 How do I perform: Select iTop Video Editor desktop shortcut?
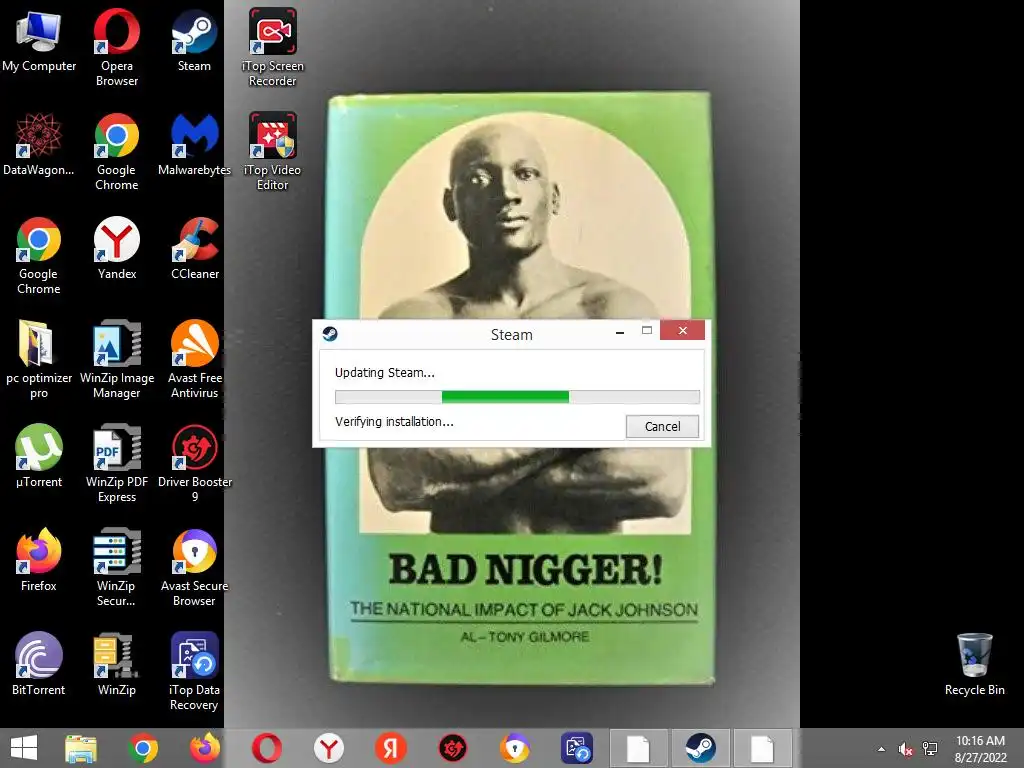point(272,152)
